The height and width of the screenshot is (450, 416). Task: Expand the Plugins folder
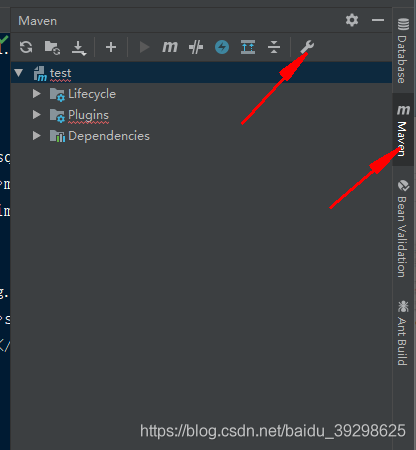pyautogui.click(x=37, y=115)
